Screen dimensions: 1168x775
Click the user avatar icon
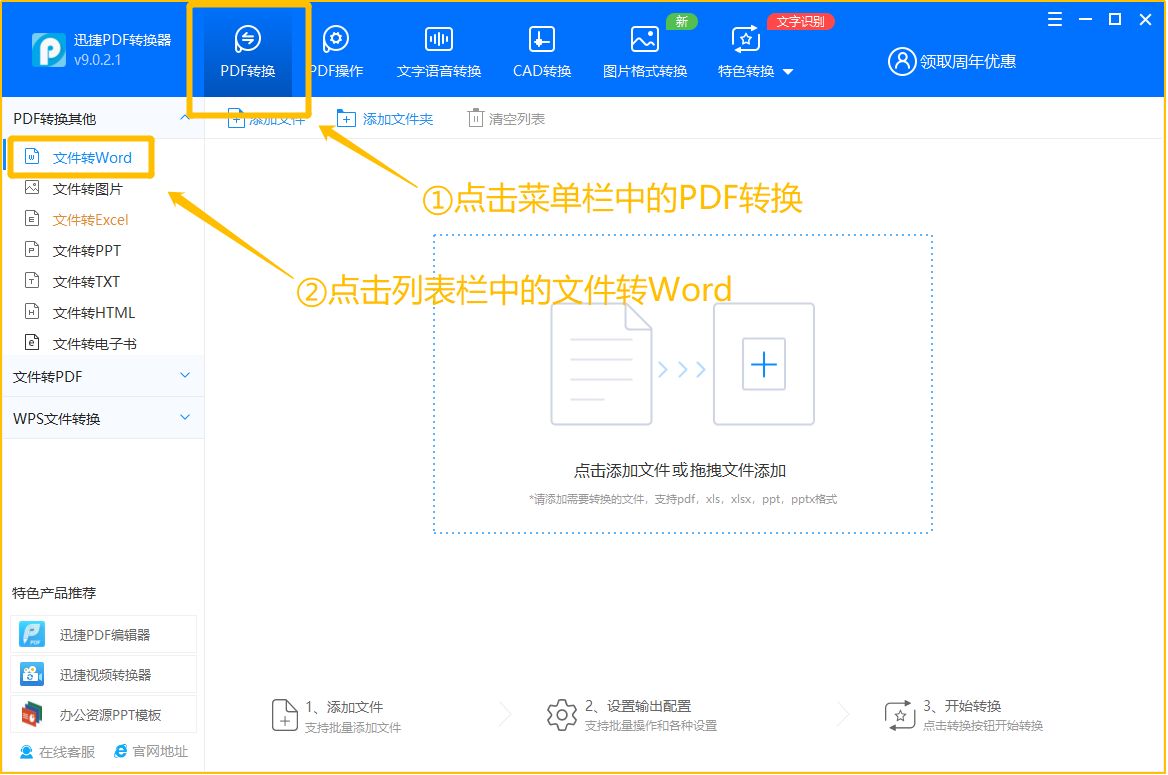pos(901,61)
